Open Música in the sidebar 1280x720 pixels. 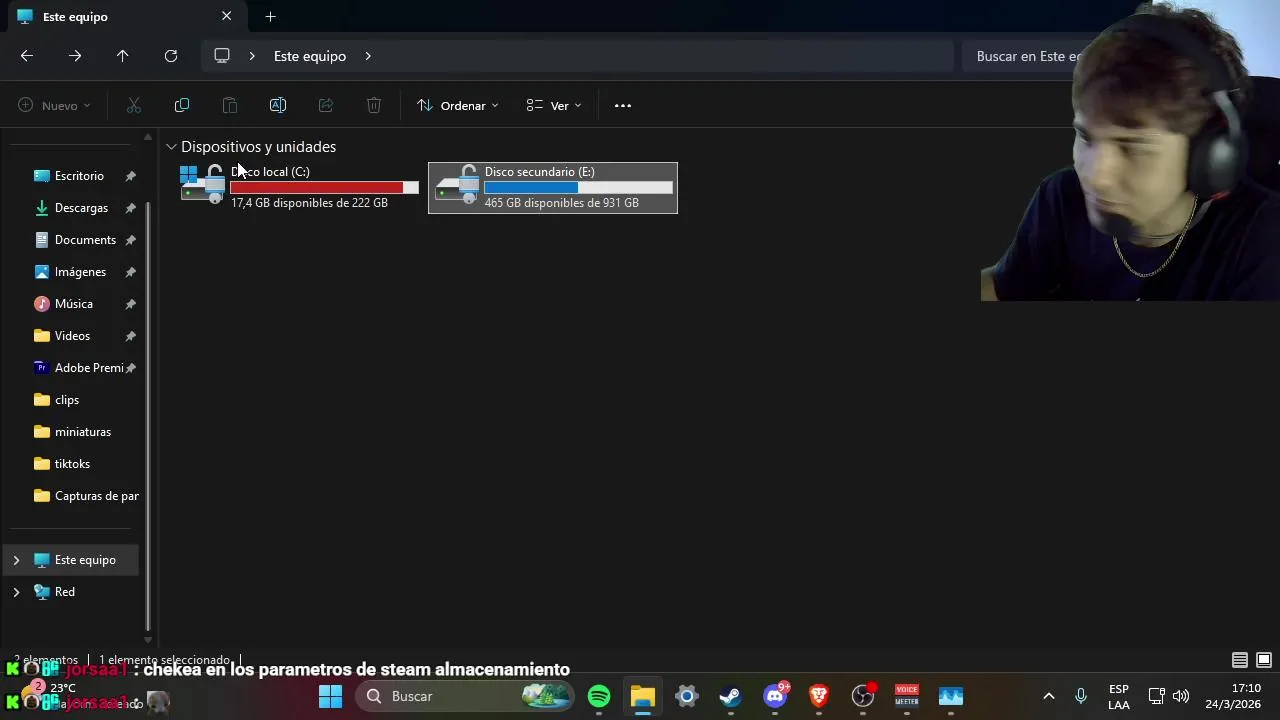point(76,304)
